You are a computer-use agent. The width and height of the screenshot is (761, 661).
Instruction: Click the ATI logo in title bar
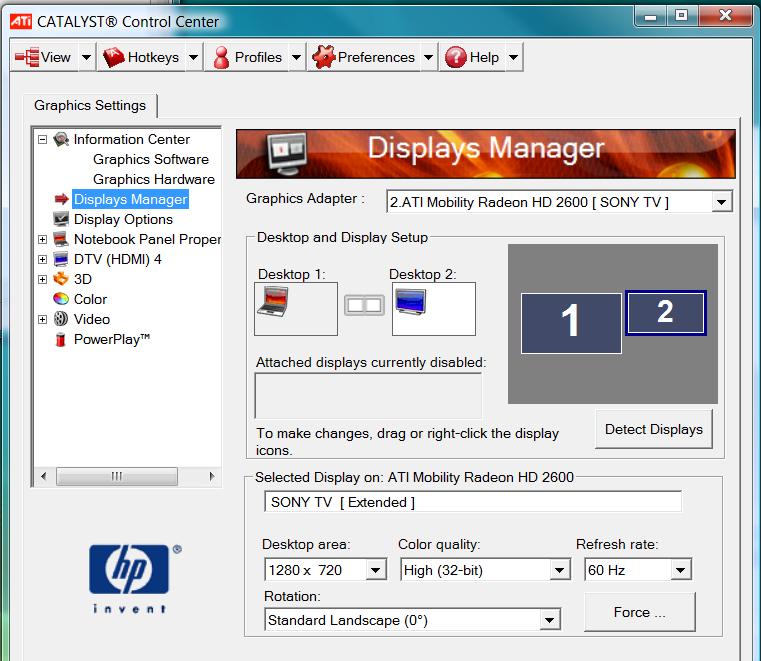click(21, 21)
